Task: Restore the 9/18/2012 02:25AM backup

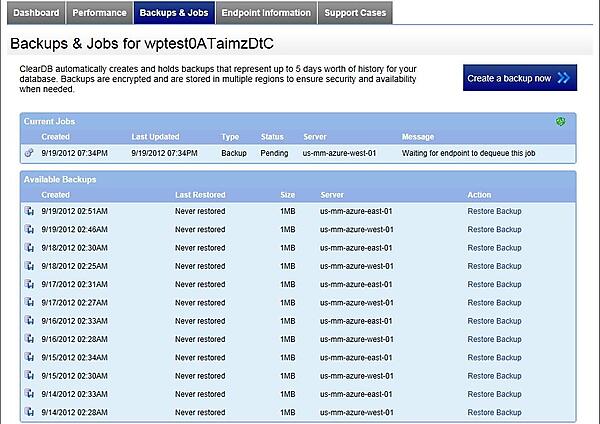Action: click(494, 266)
